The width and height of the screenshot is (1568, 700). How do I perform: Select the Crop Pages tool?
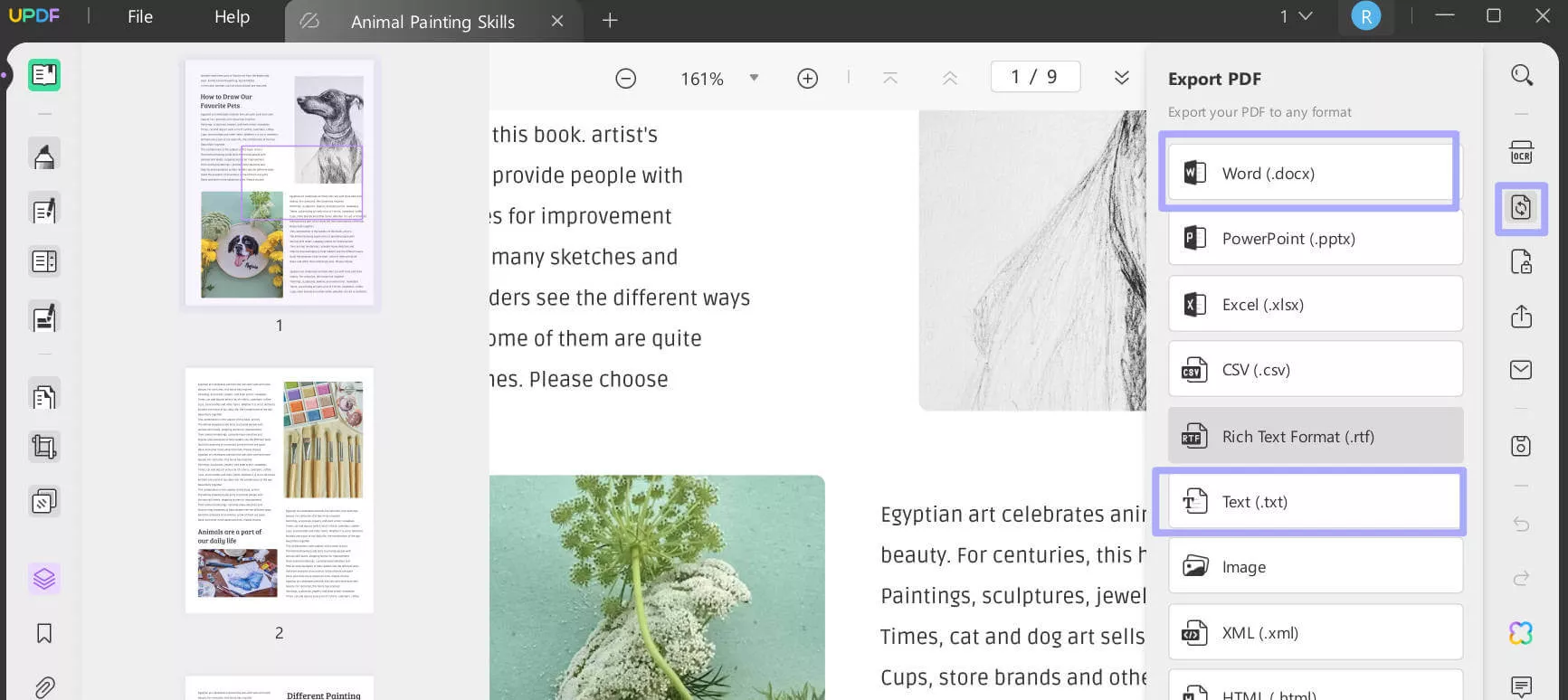coord(43,447)
